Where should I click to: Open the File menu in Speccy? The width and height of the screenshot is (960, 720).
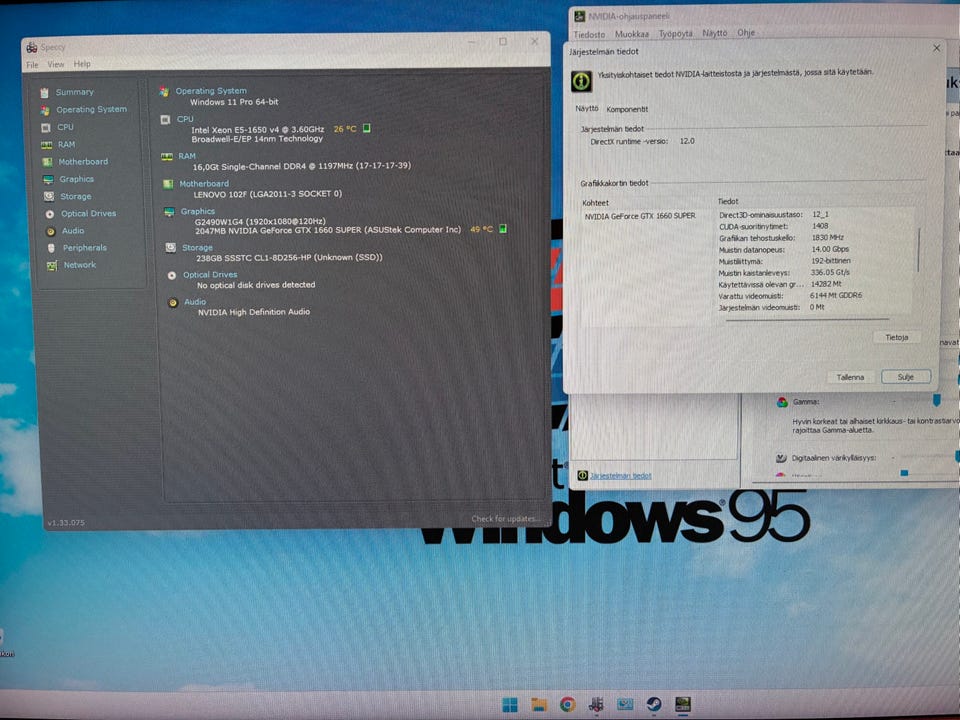pyautogui.click(x=32, y=65)
